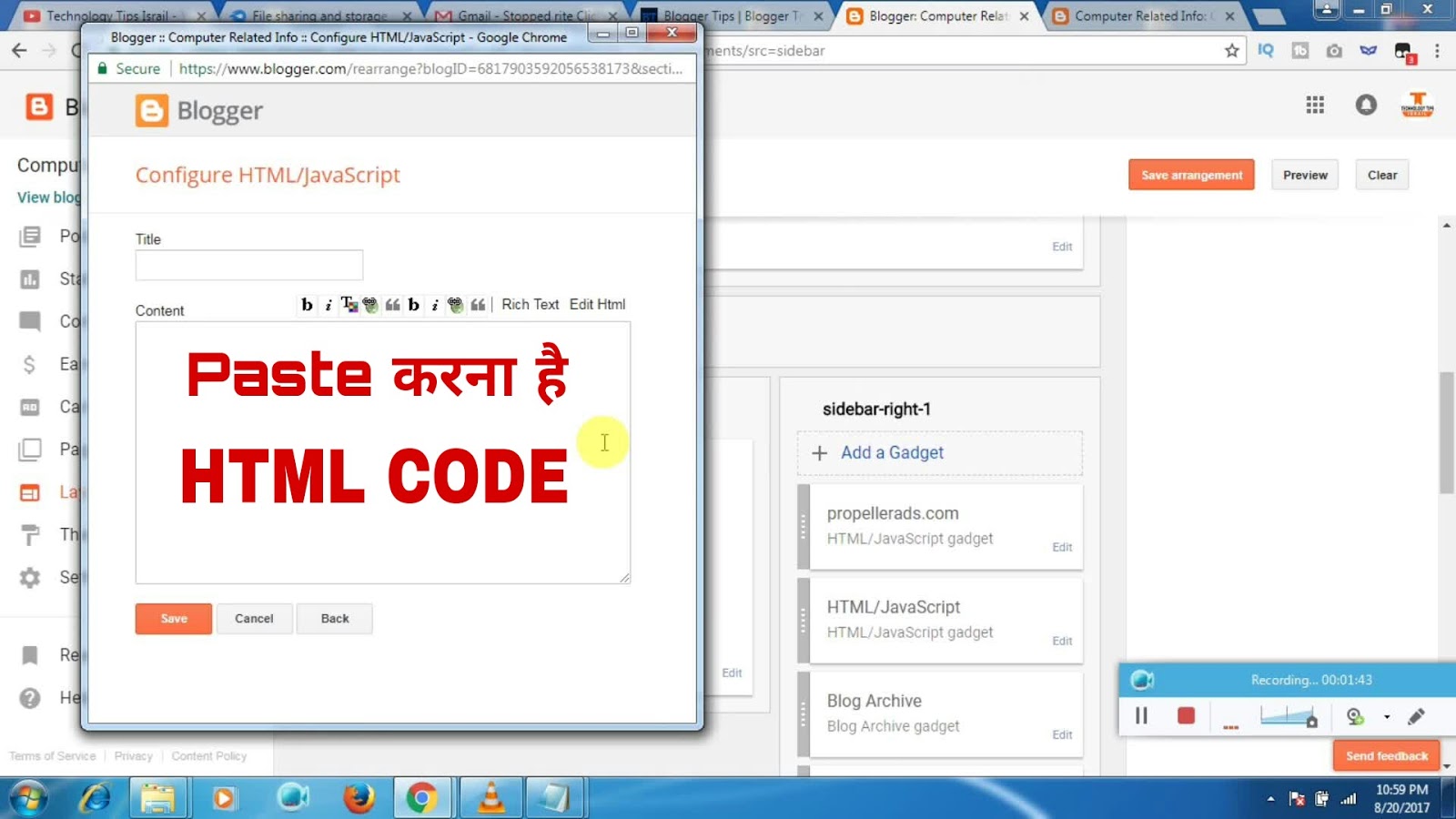This screenshot has height=819, width=1456.
Task: Click the IQ extension icon in Chrome
Action: pyautogui.click(x=1266, y=51)
